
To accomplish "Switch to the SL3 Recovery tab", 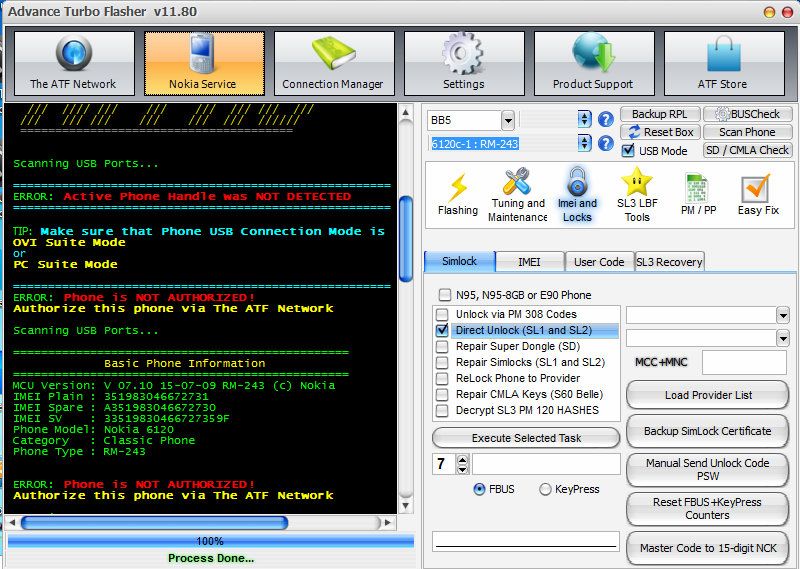I will 669,262.
